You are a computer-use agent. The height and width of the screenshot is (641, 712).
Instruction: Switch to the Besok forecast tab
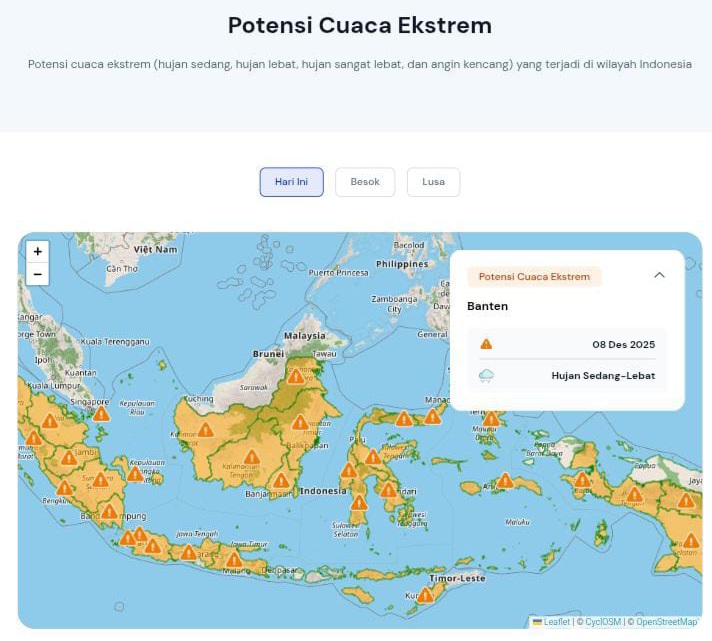tap(365, 182)
